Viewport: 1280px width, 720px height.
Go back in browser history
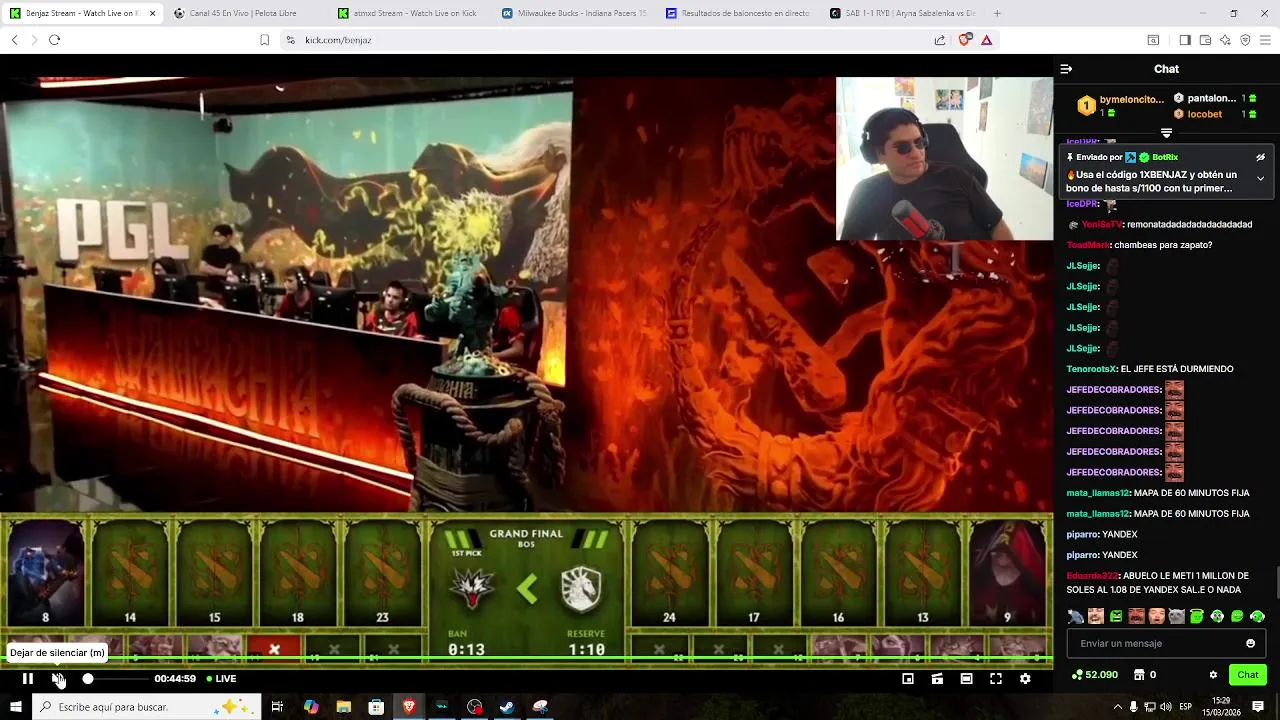[x=14, y=40]
